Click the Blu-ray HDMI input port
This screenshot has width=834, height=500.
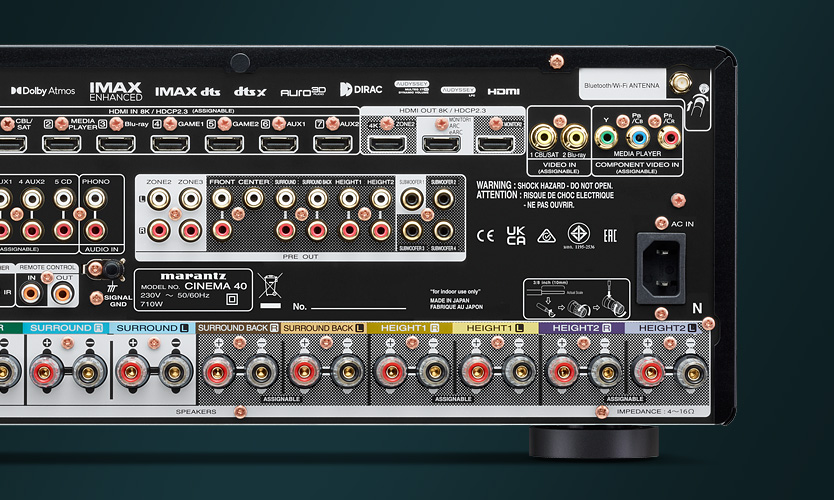pos(116,144)
